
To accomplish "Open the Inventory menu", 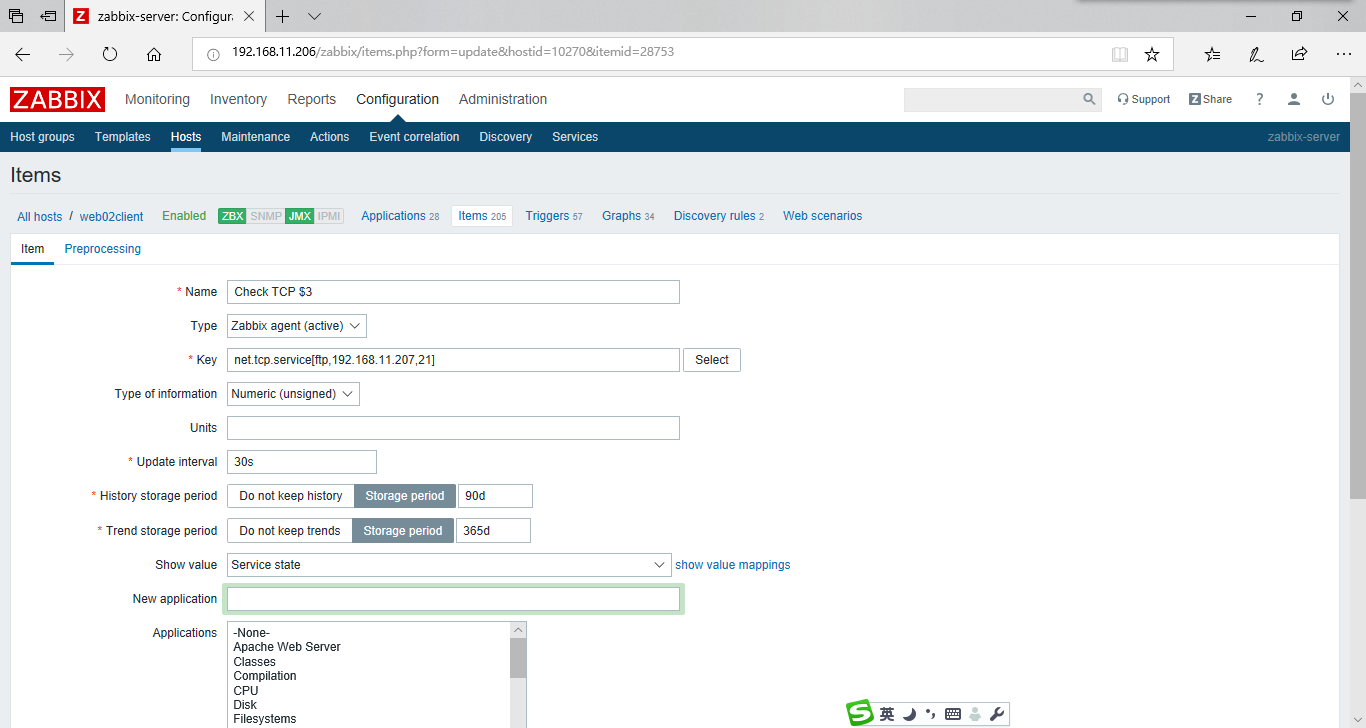I will click(238, 99).
